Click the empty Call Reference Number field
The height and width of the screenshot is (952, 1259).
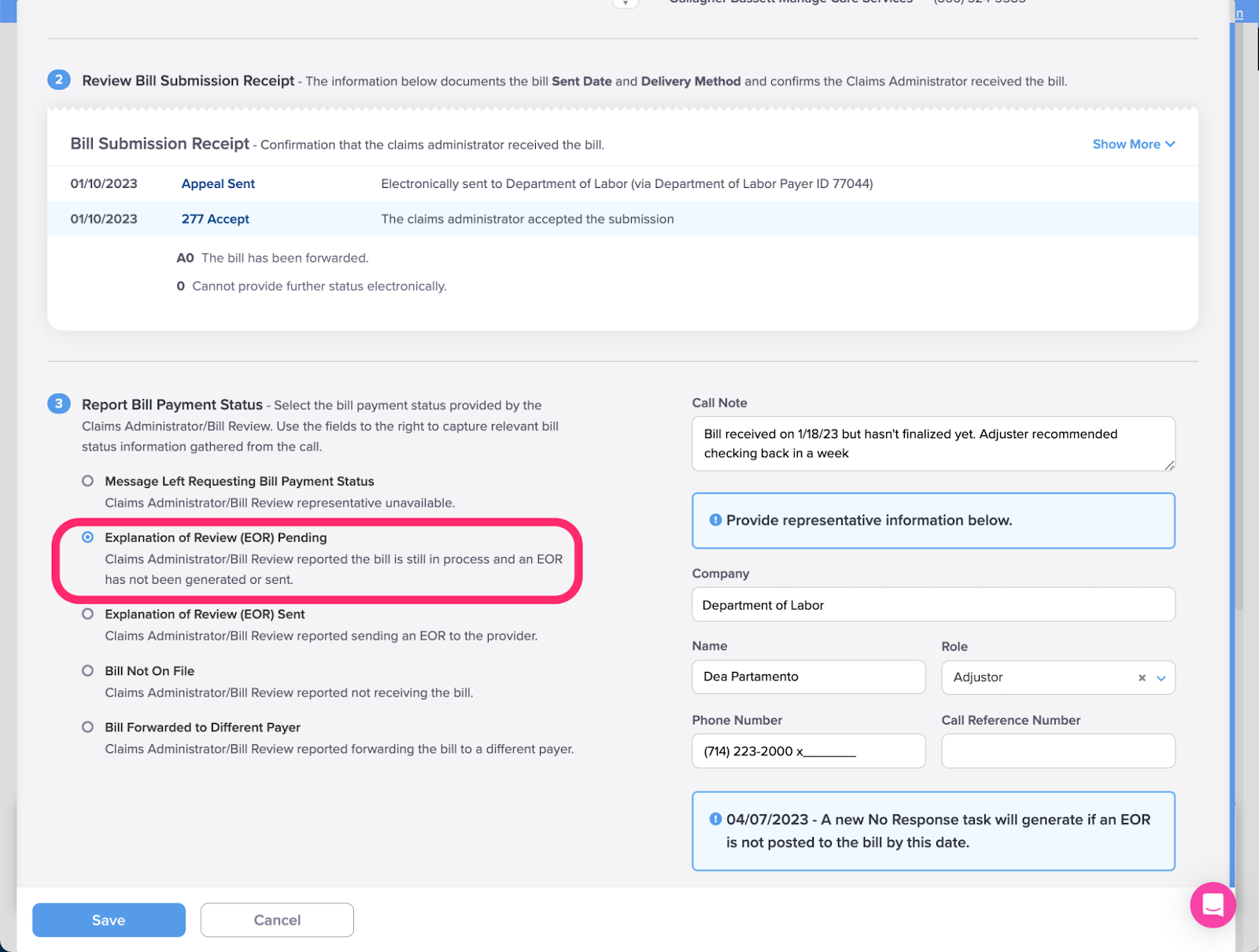[1058, 751]
